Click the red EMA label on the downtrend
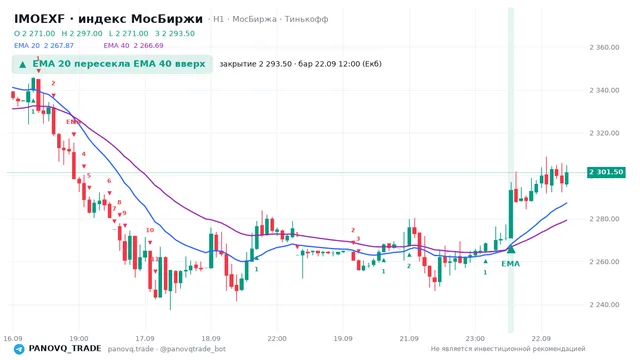The height and width of the screenshot is (360, 640). (x=73, y=122)
